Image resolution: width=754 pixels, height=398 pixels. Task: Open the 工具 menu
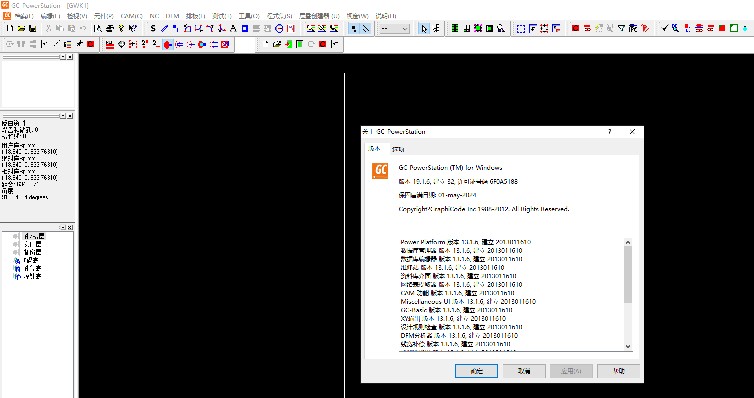point(249,16)
